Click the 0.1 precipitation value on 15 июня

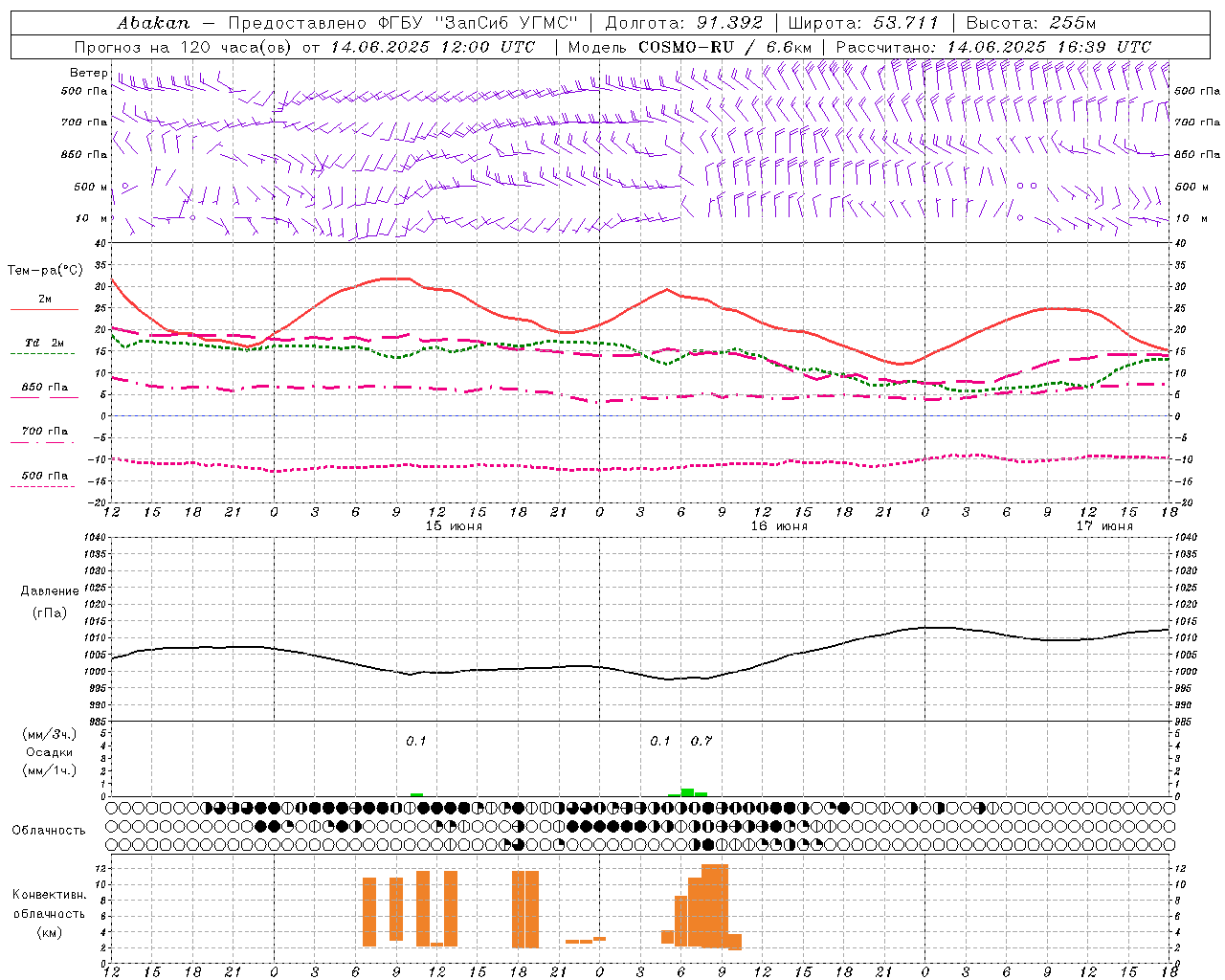416,741
